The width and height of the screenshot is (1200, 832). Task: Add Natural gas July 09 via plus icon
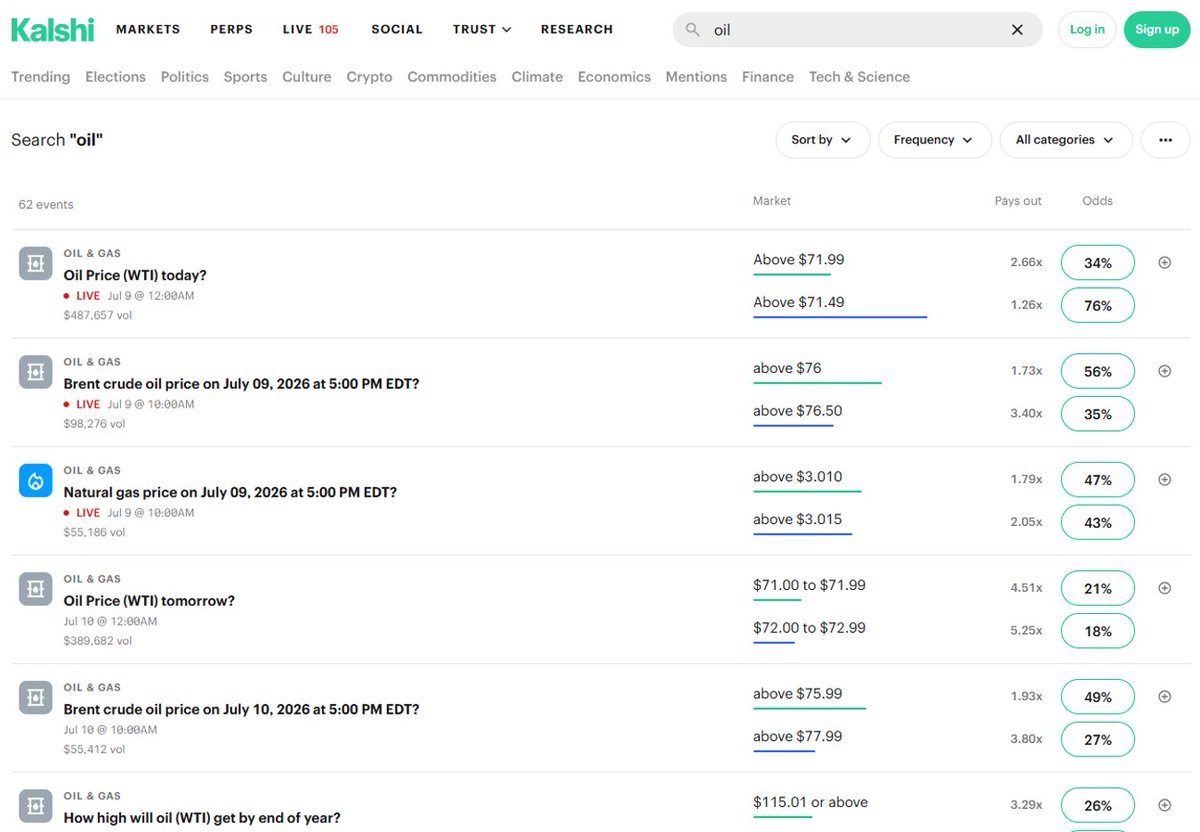[1164, 479]
